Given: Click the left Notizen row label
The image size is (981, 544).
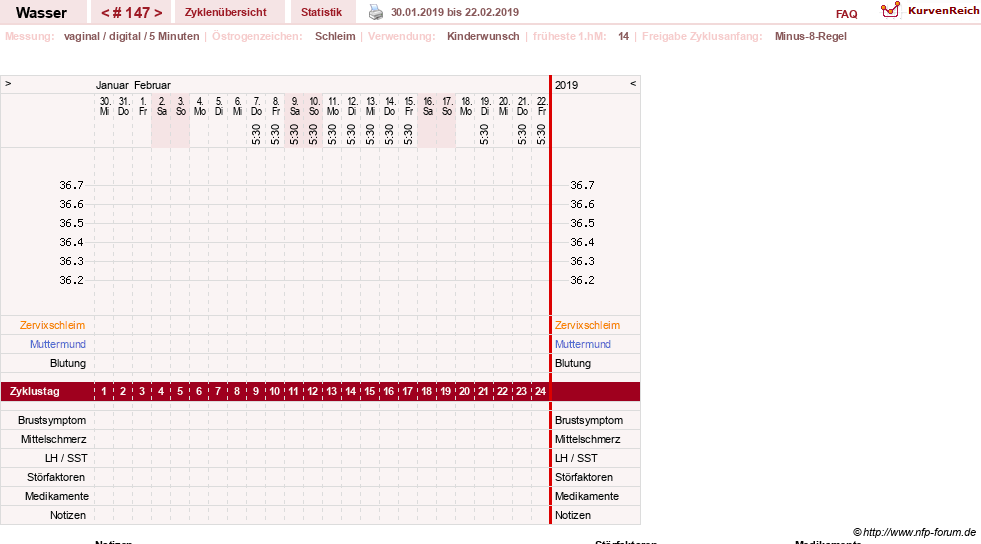Looking at the screenshot, I should [x=68, y=515].
